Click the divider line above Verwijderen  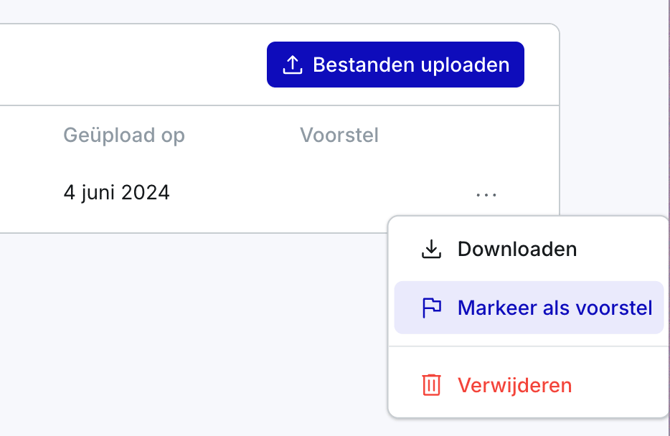point(528,347)
